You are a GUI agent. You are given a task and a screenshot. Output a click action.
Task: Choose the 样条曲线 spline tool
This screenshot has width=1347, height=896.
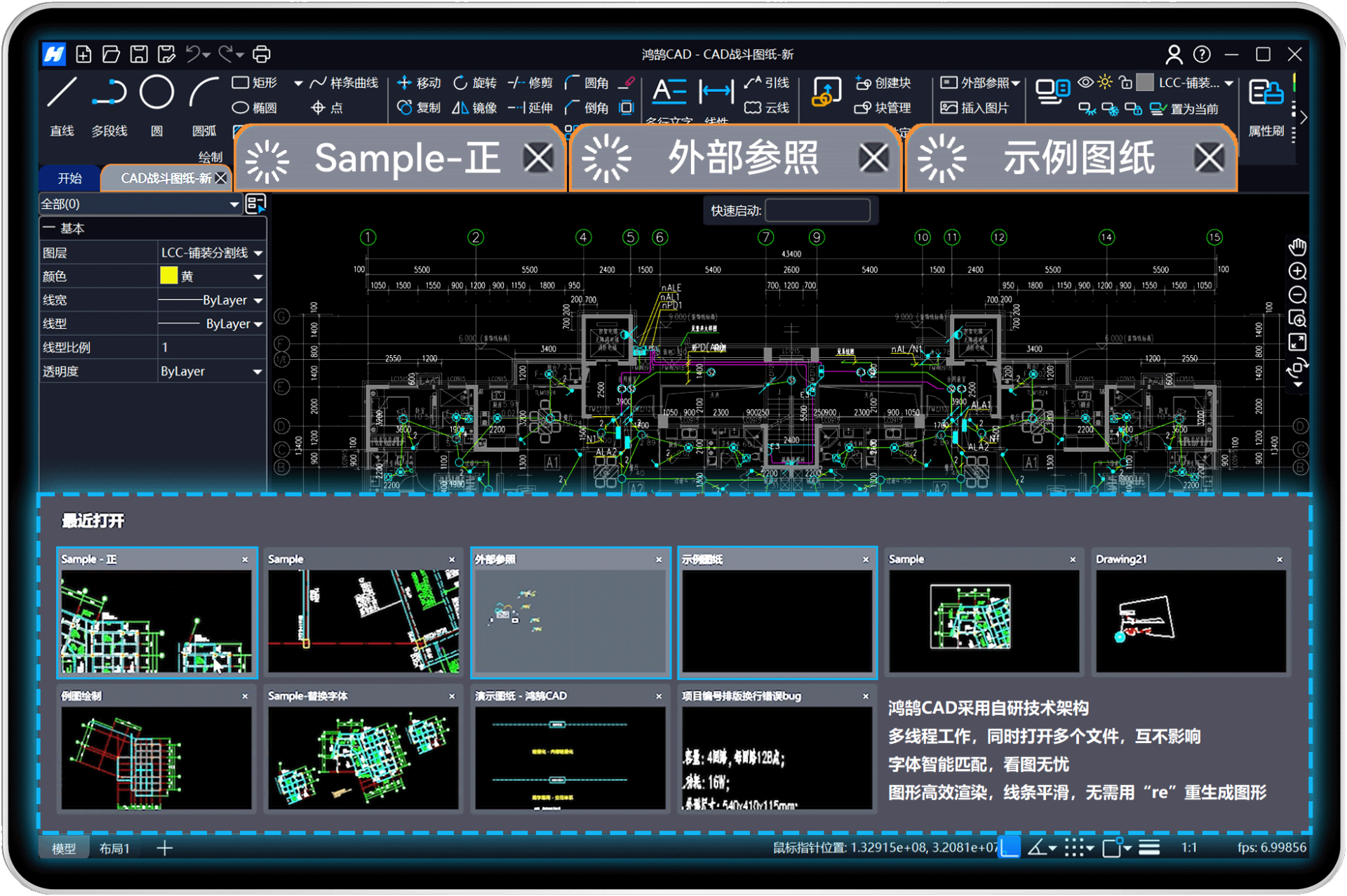click(x=344, y=83)
